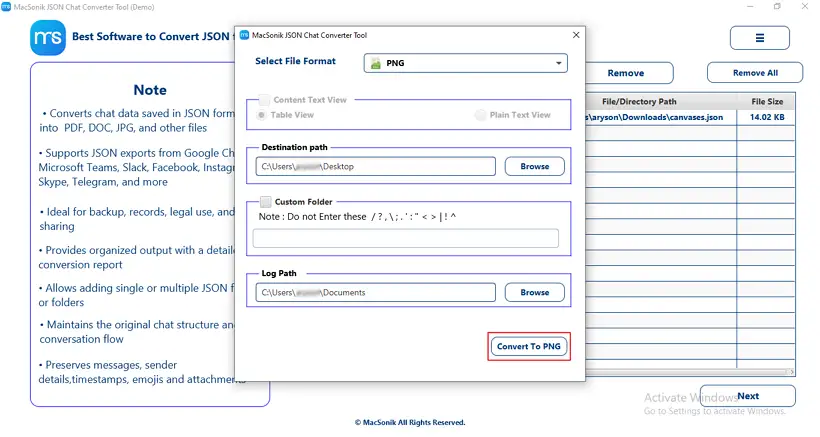Click the horizontal scrollbar under file list
The height and width of the screenshot is (437, 820).
(x=689, y=372)
